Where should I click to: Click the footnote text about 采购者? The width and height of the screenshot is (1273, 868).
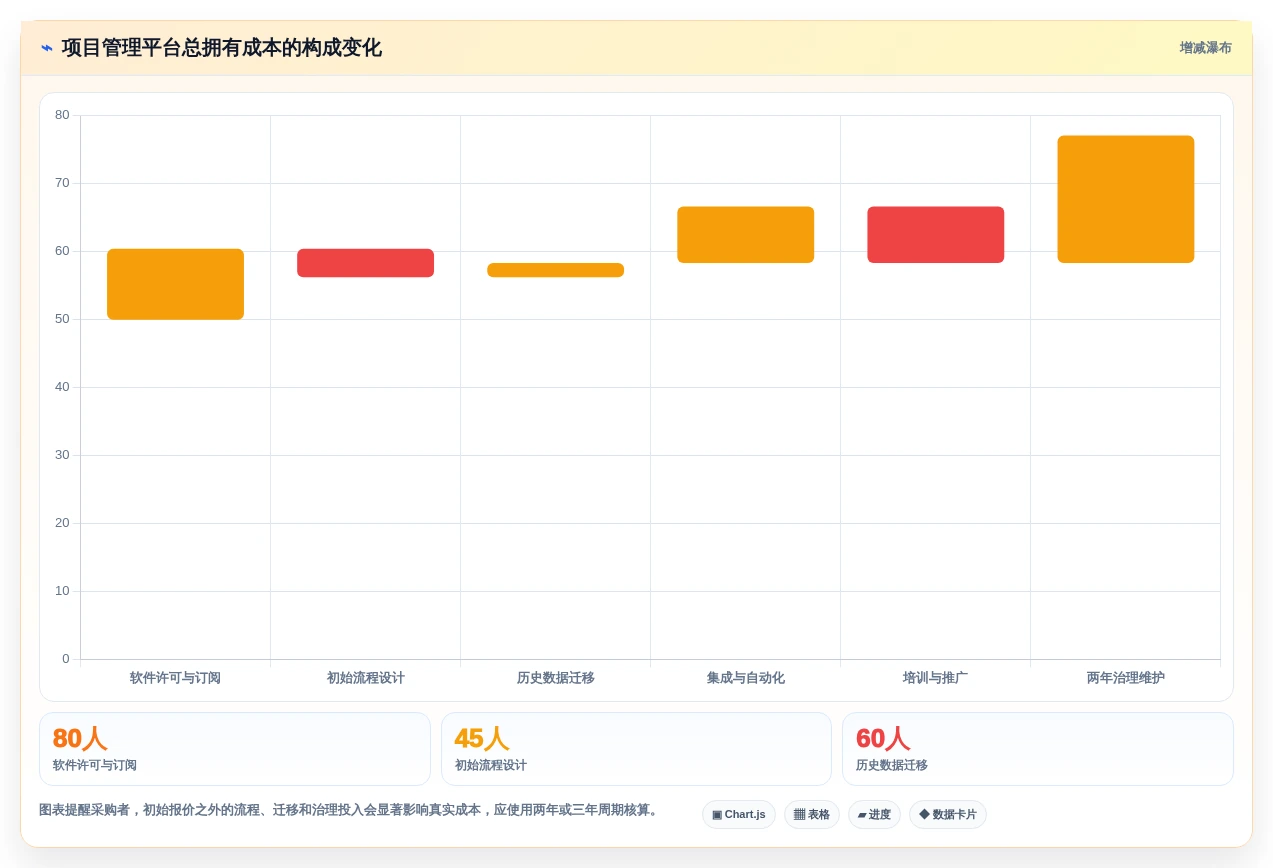click(x=349, y=810)
